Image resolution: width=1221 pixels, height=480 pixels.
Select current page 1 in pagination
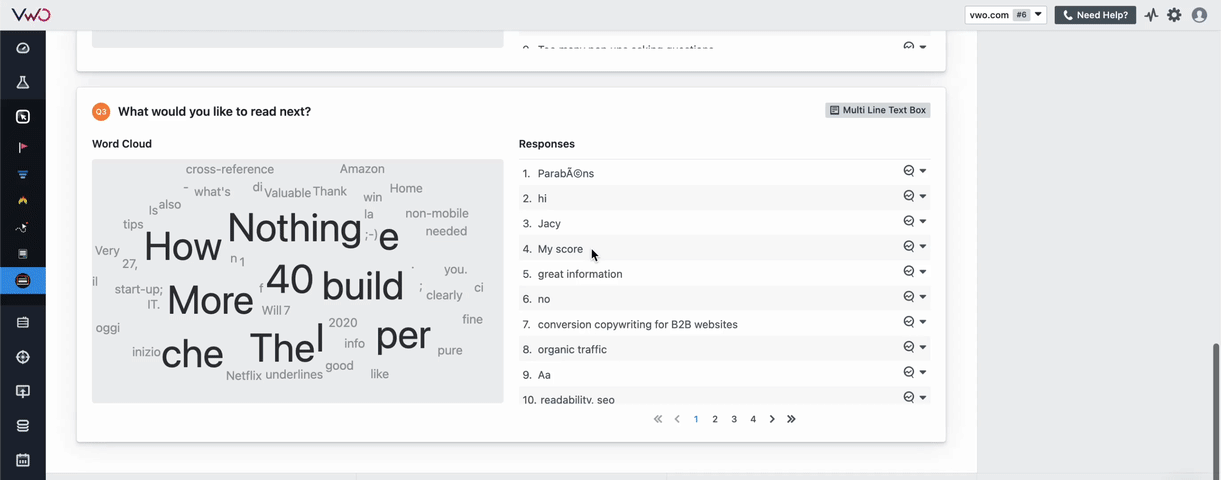point(696,419)
